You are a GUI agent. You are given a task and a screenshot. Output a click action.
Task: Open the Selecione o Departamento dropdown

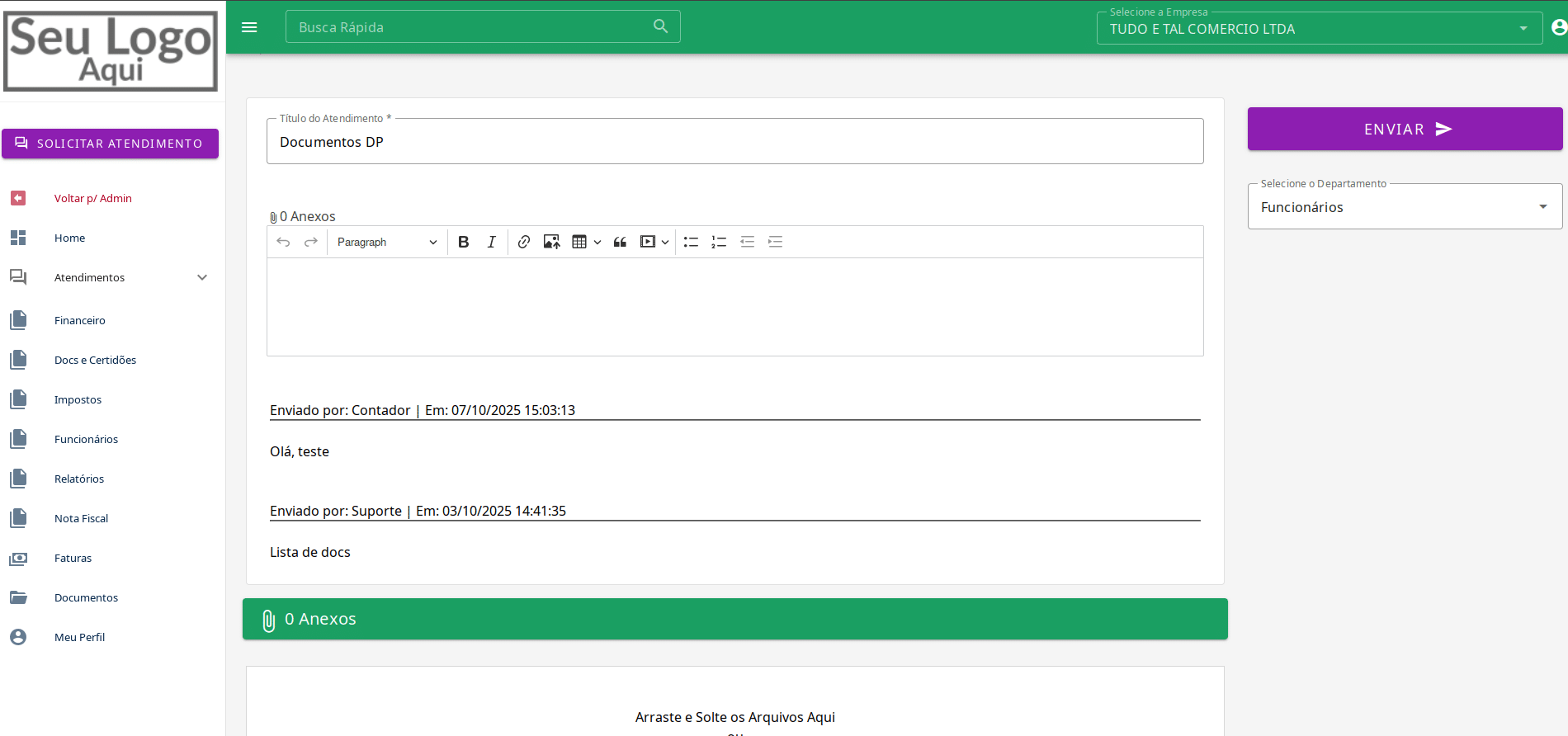tap(1404, 207)
